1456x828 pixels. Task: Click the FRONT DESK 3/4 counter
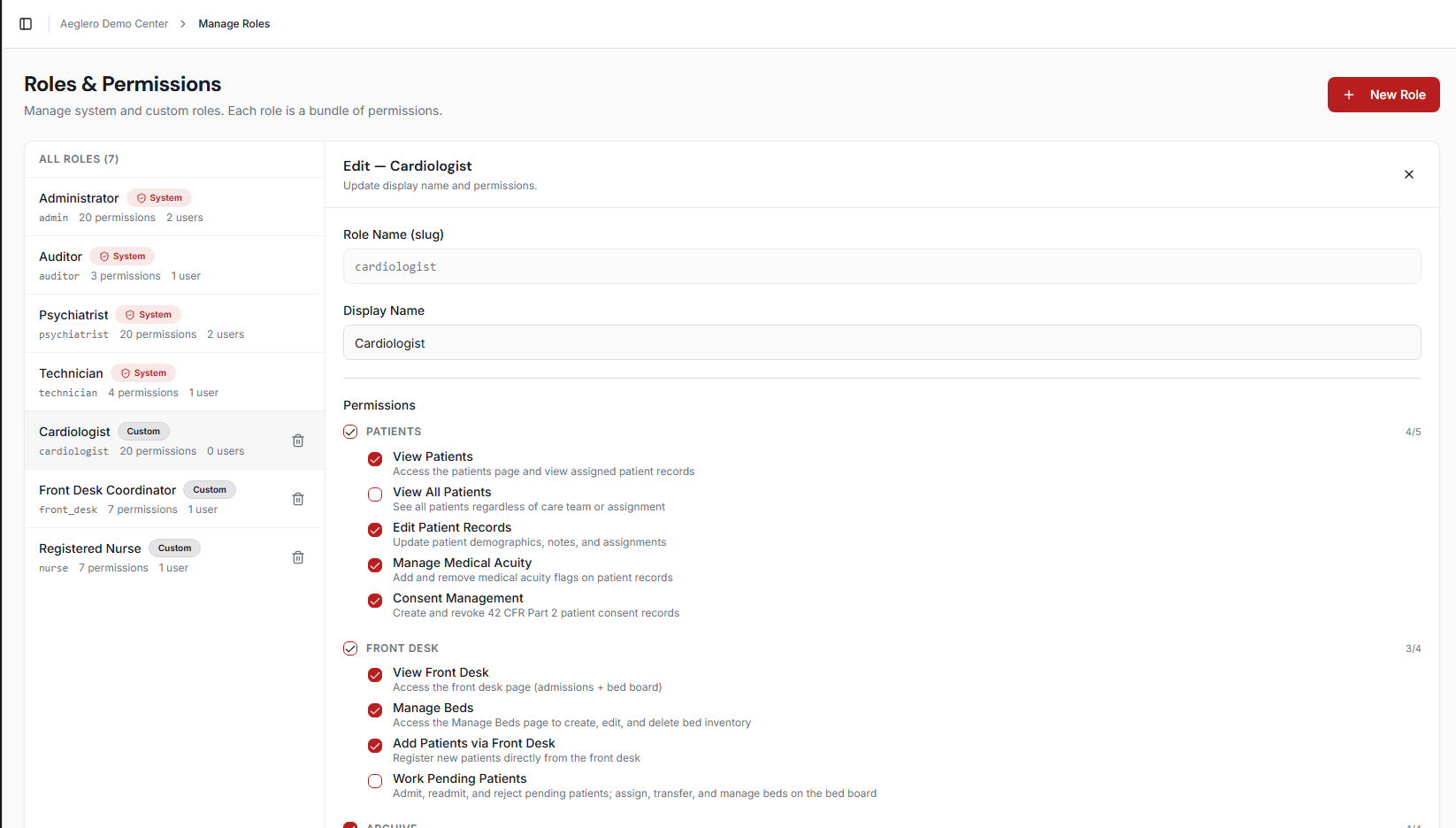click(1413, 648)
